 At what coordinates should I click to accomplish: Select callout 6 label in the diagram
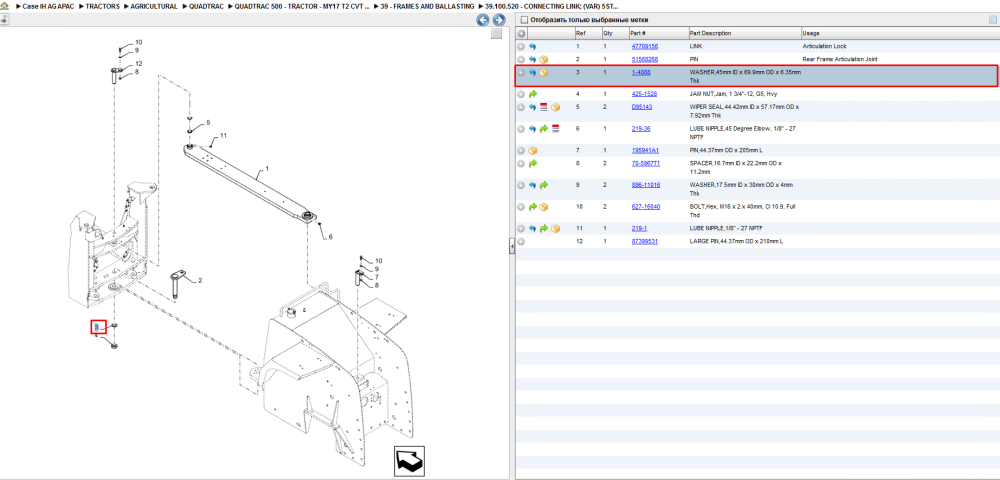point(330,237)
